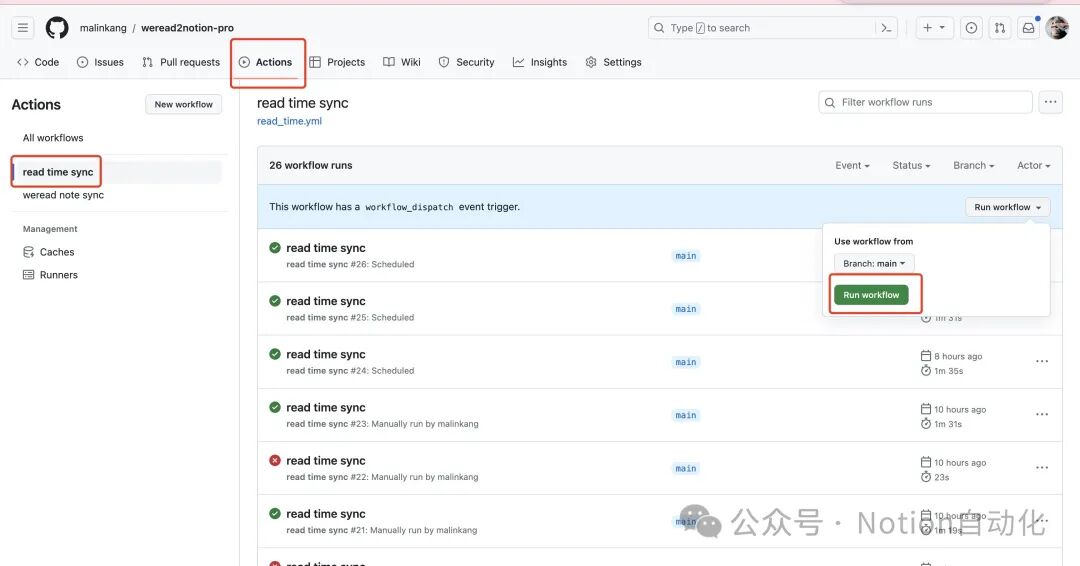Viewport: 1080px width, 566px height.
Task: Click main branch label on run #24
Action: [x=686, y=362]
